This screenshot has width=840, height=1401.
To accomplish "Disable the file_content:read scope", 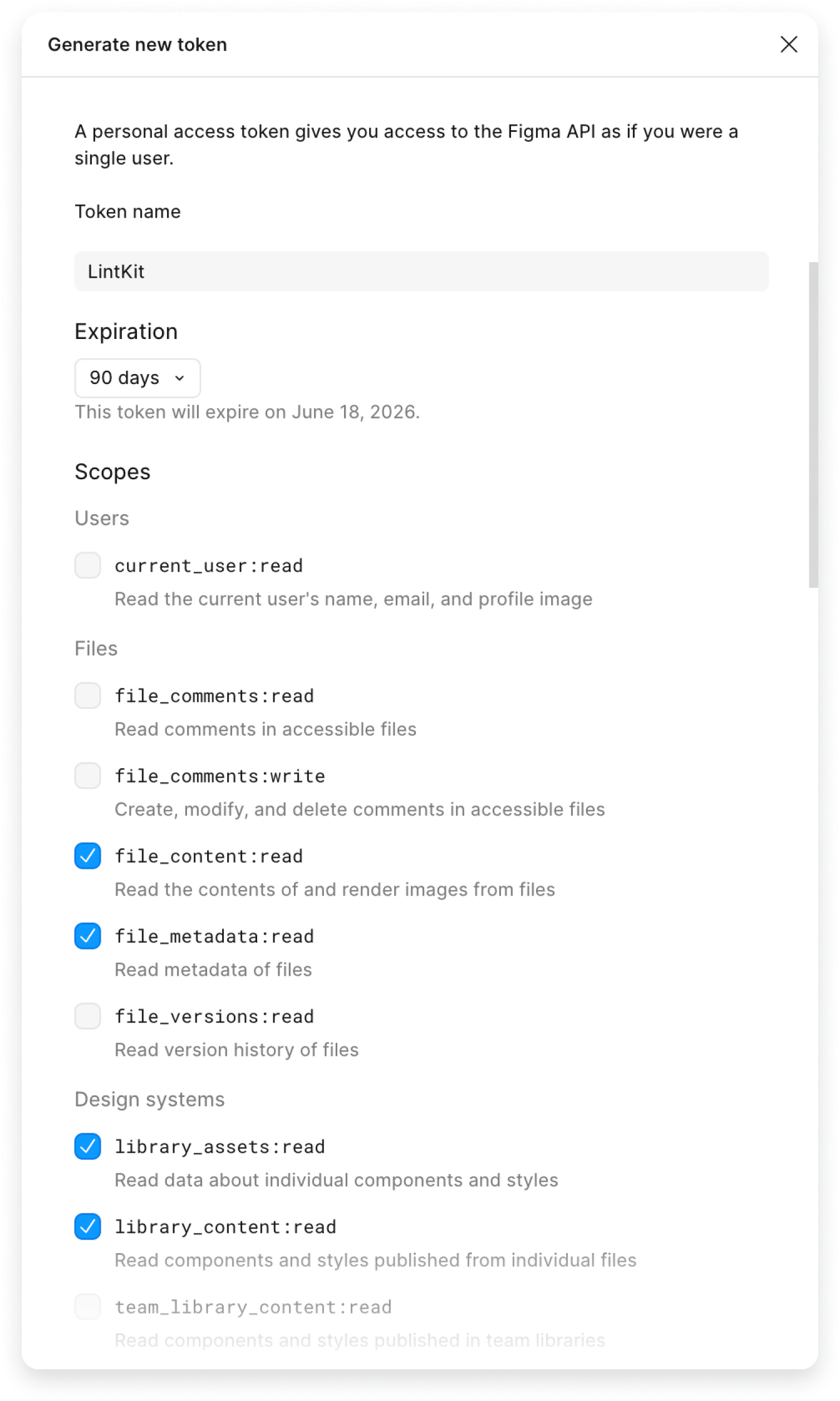I will coord(87,856).
